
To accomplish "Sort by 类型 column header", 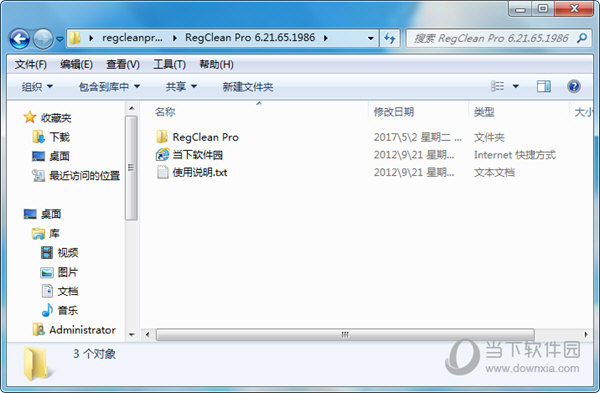I will coord(484,112).
